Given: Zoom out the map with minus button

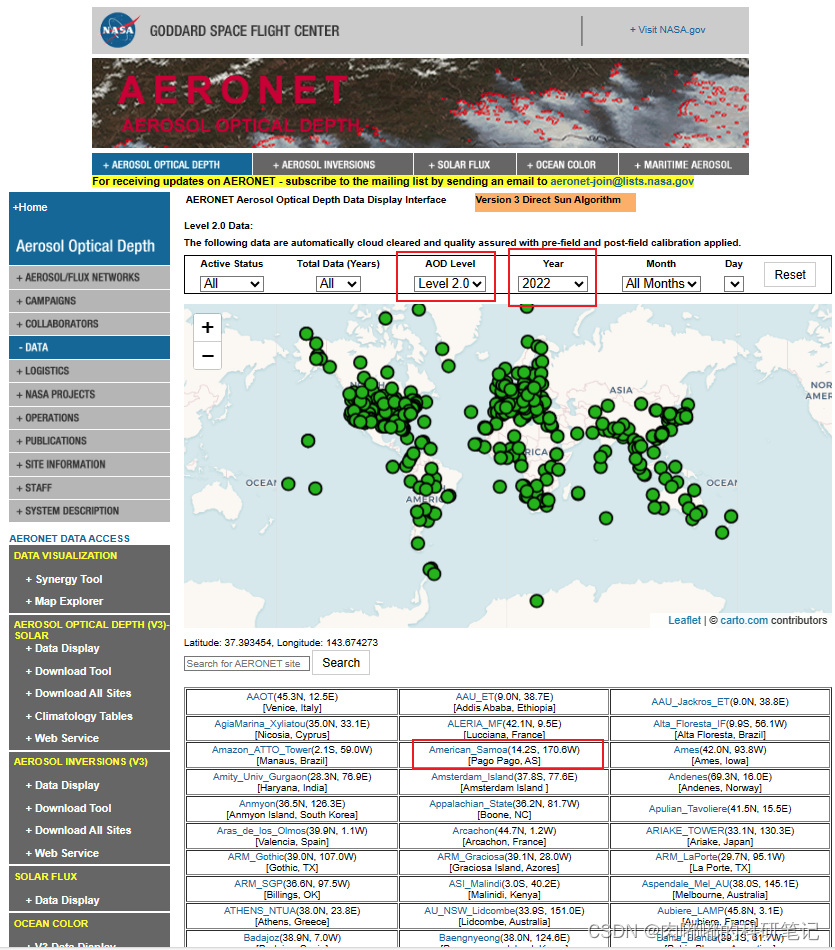Looking at the screenshot, I should (x=207, y=356).
